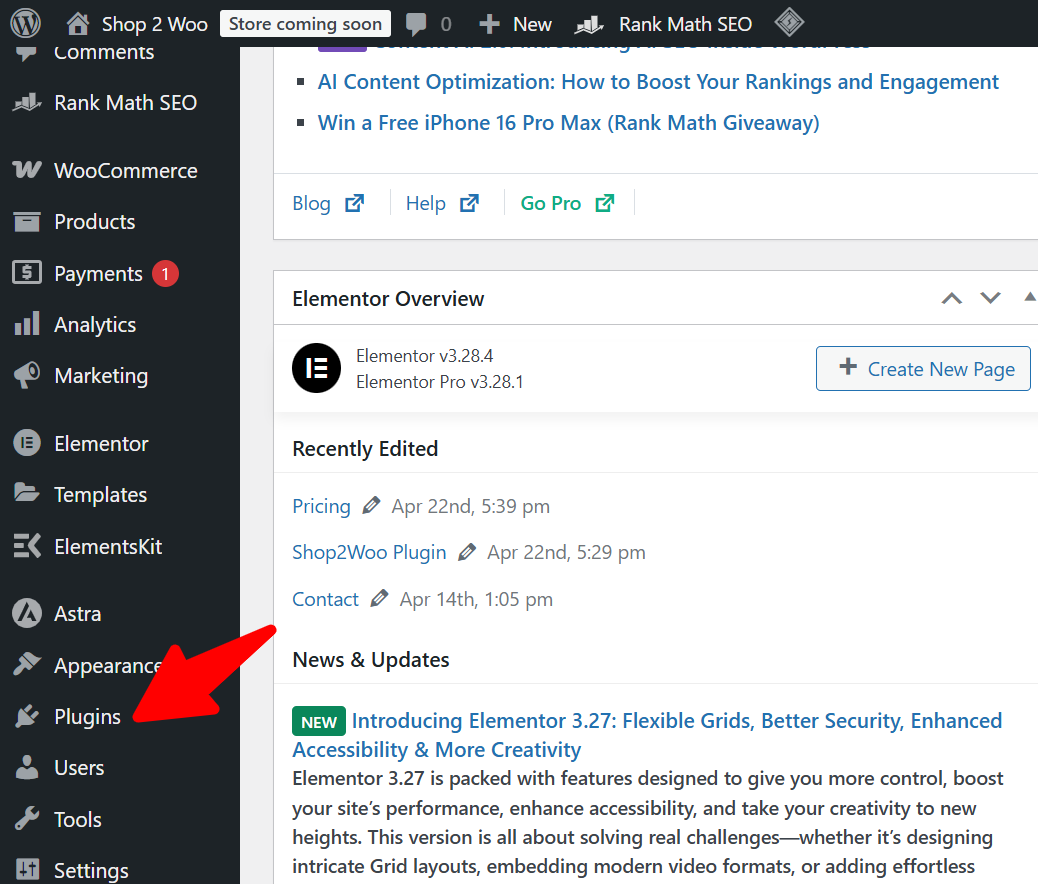Open the Tools menu label
This screenshot has width=1038, height=884.
78,820
